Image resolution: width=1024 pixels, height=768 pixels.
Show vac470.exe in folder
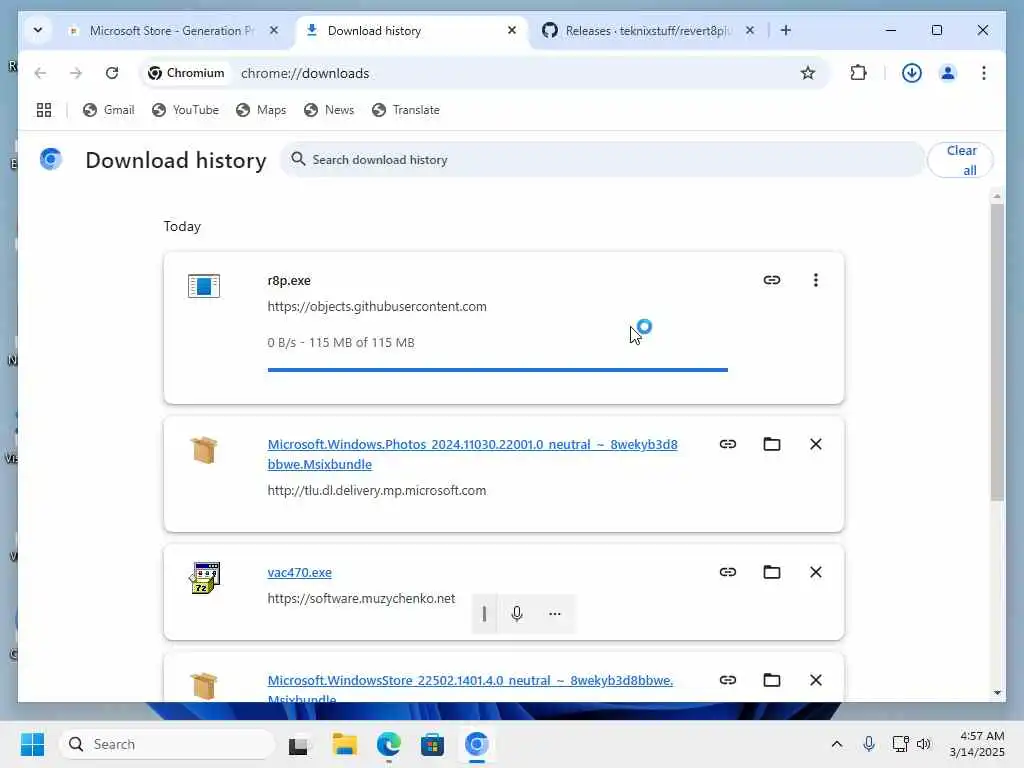(x=771, y=572)
